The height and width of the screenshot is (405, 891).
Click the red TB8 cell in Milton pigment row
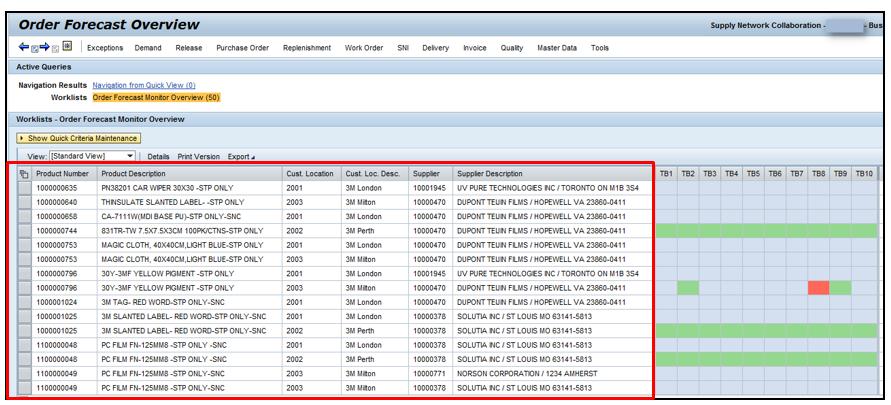pos(818,288)
